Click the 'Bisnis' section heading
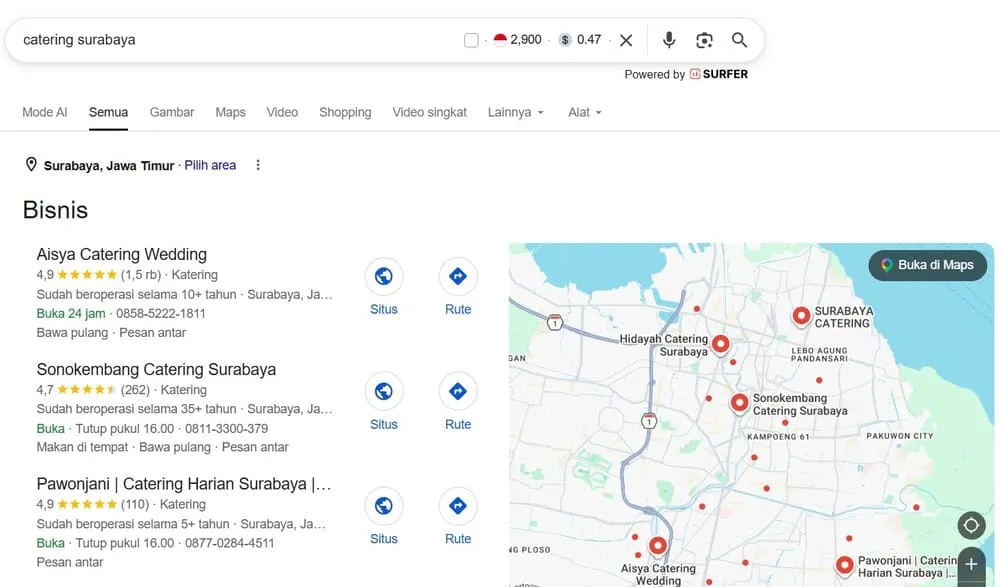This screenshot has height=587, width=1000. pyautogui.click(x=55, y=210)
